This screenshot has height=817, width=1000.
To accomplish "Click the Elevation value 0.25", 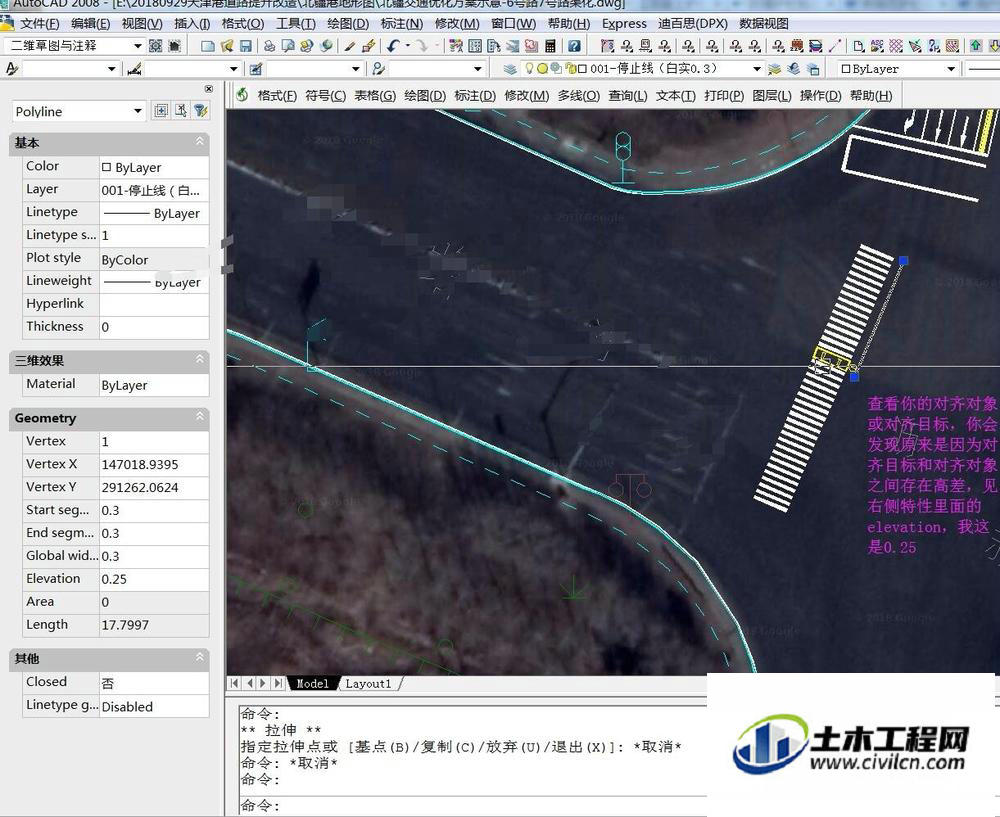I will (x=154, y=579).
